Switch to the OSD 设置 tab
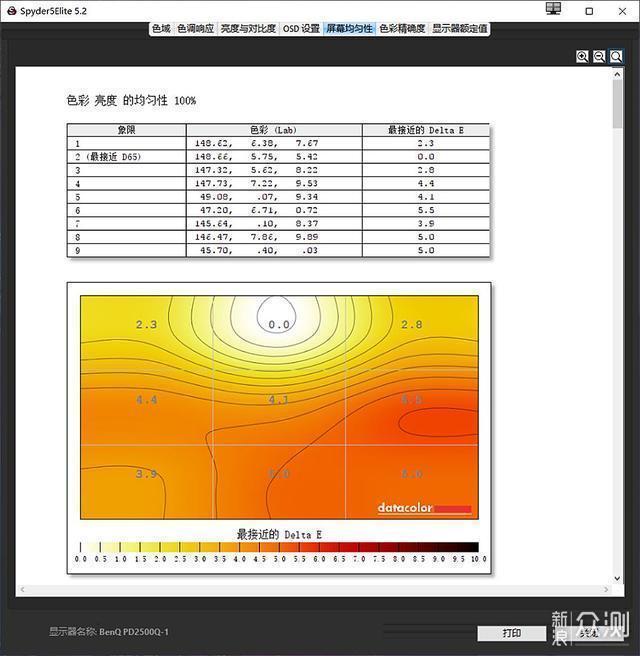Screen dimensions: 640x656 click(x=301, y=28)
